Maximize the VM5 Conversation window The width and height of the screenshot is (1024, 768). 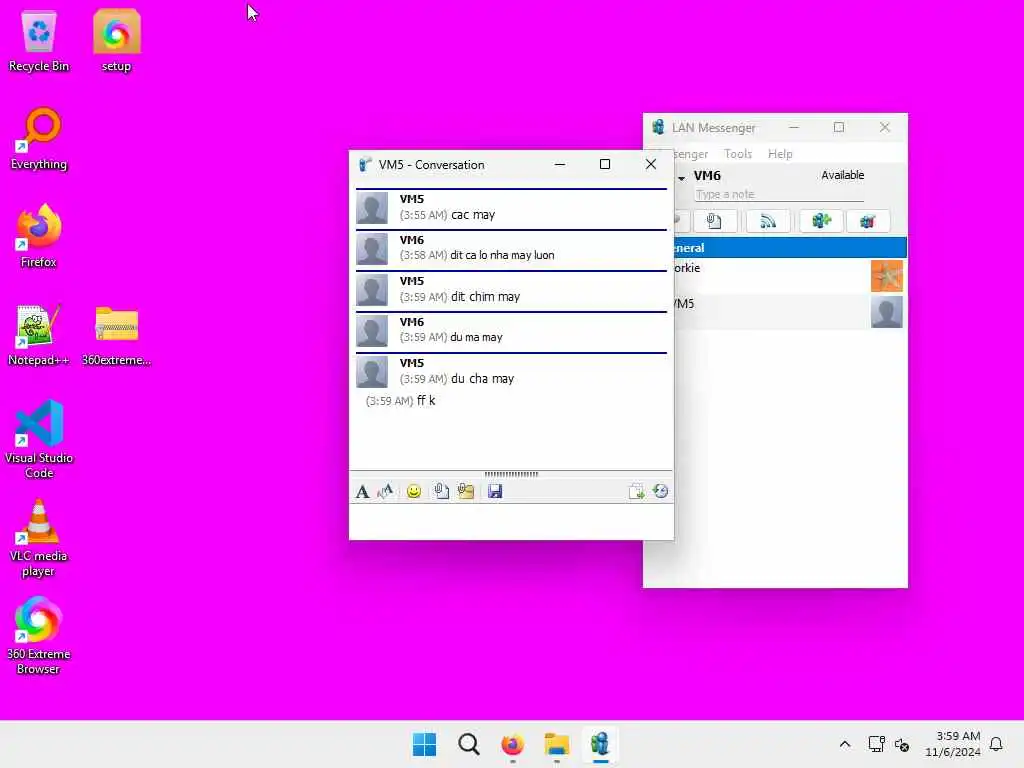(x=605, y=165)
